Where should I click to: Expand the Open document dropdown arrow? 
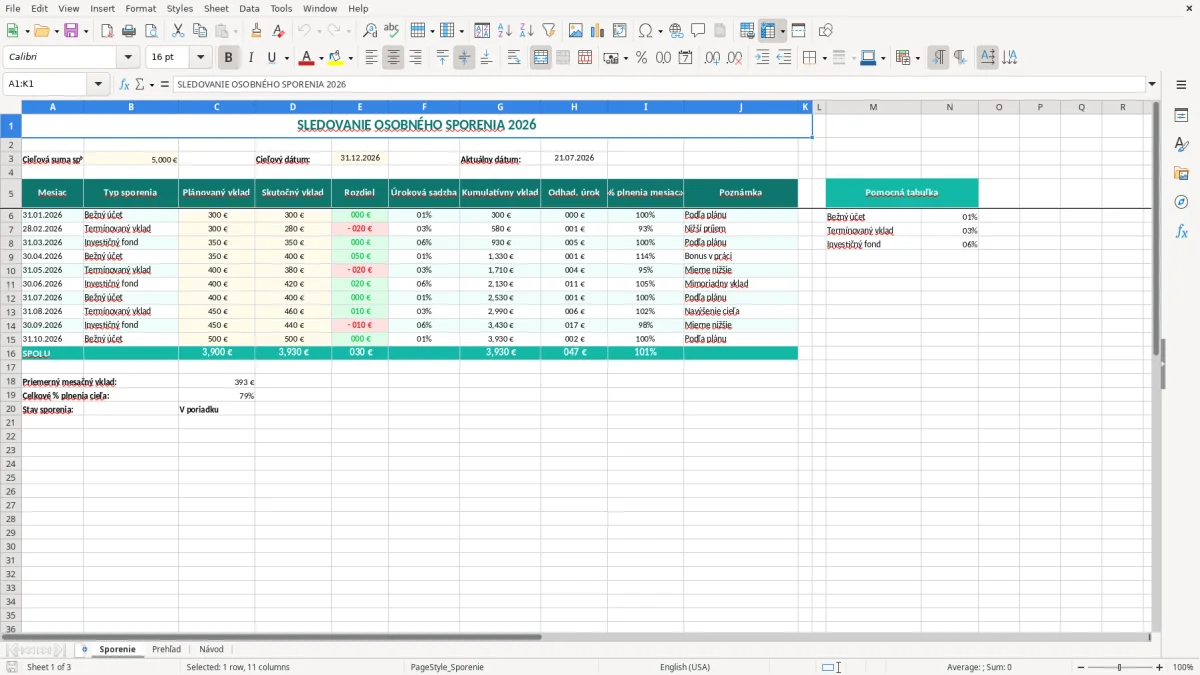[55, 31]
